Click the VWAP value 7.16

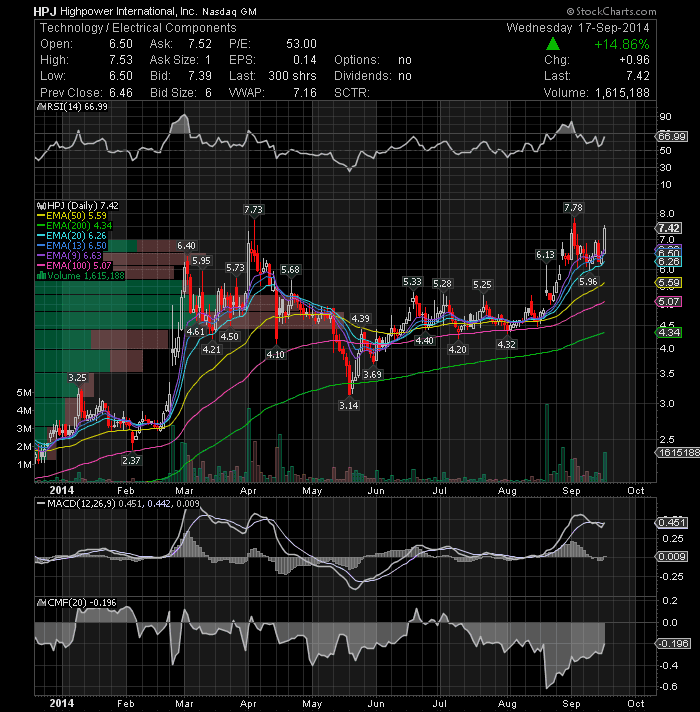point(305,93)
